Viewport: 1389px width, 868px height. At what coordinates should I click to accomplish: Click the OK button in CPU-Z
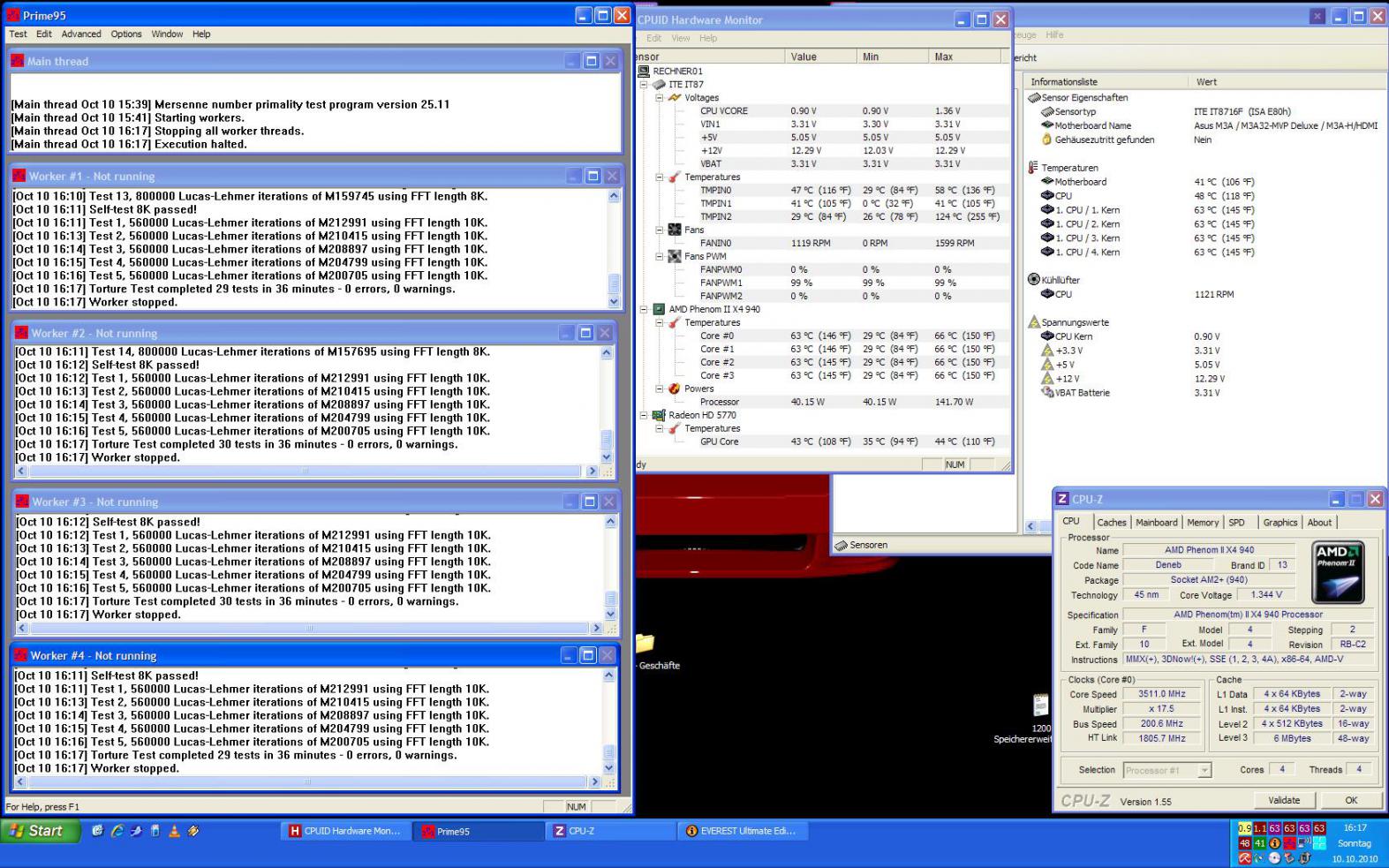[x=1351, y=800]
